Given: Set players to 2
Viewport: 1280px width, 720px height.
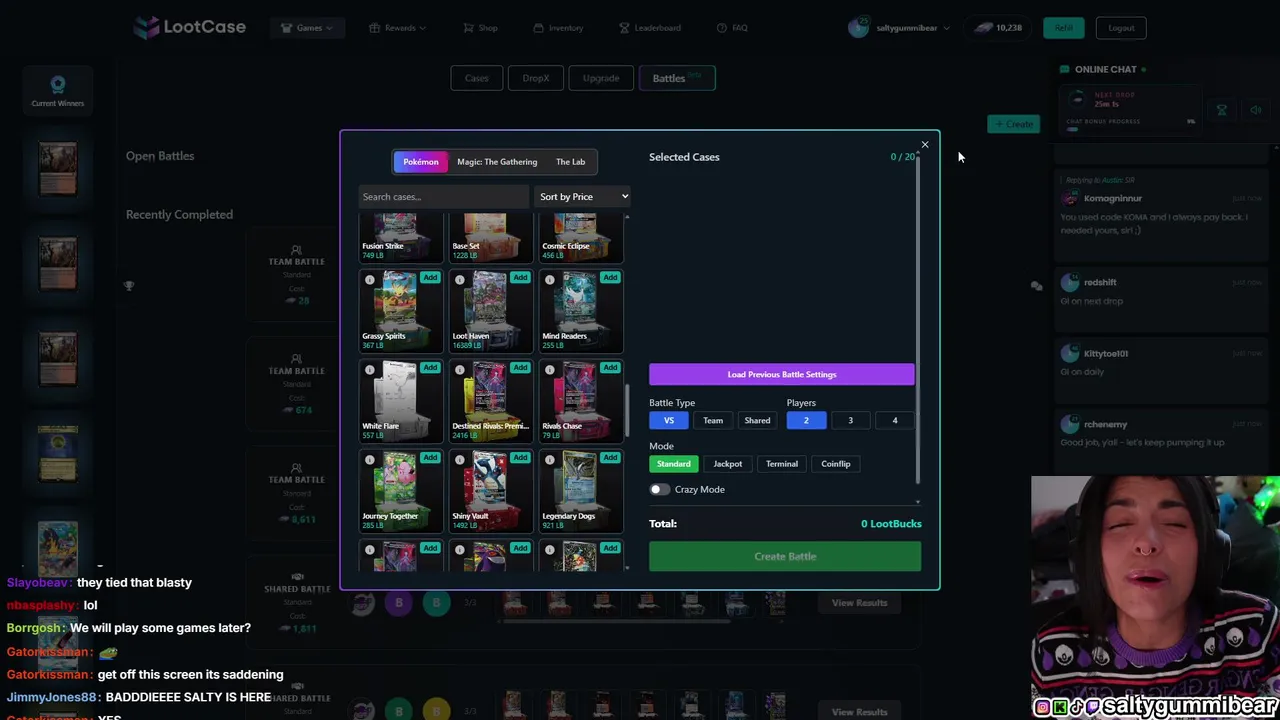Looking at the screenshot, I should (806, 421).
